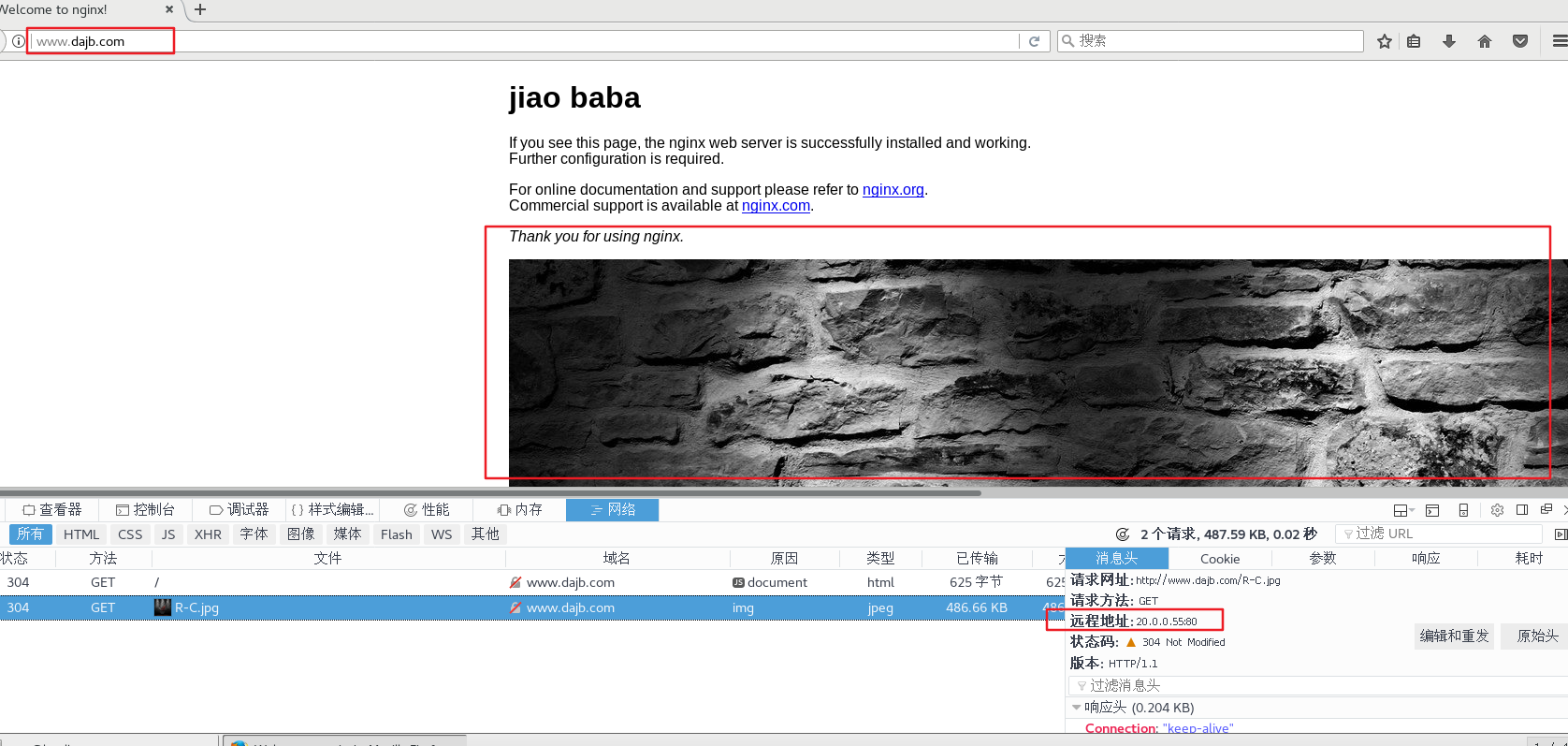The height and width of the screenshot is (746, 1568).
Task: Reload the page with the refresh icon
Action: [1034, 41]
